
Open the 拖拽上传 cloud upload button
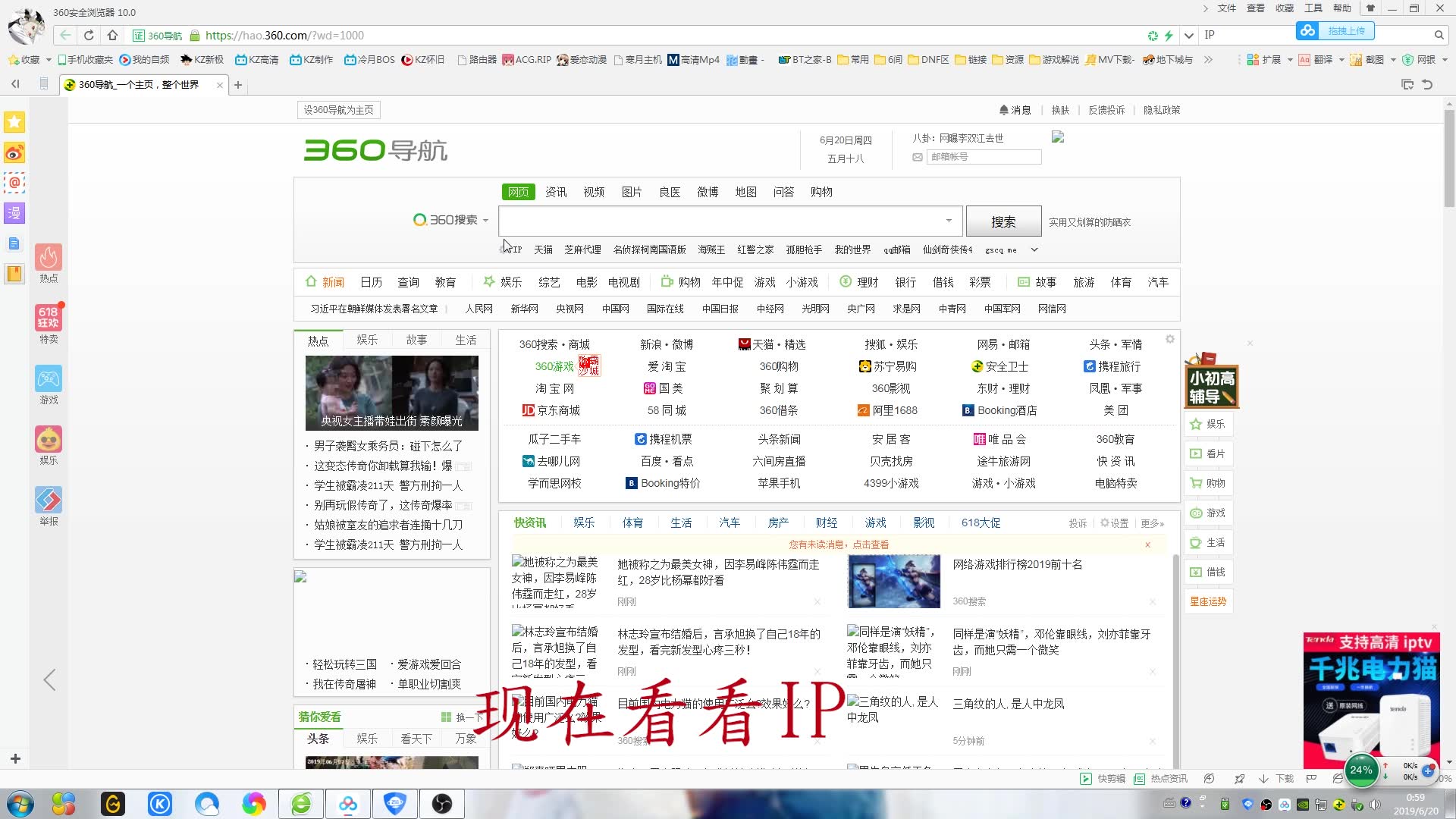pos(1335,31)
